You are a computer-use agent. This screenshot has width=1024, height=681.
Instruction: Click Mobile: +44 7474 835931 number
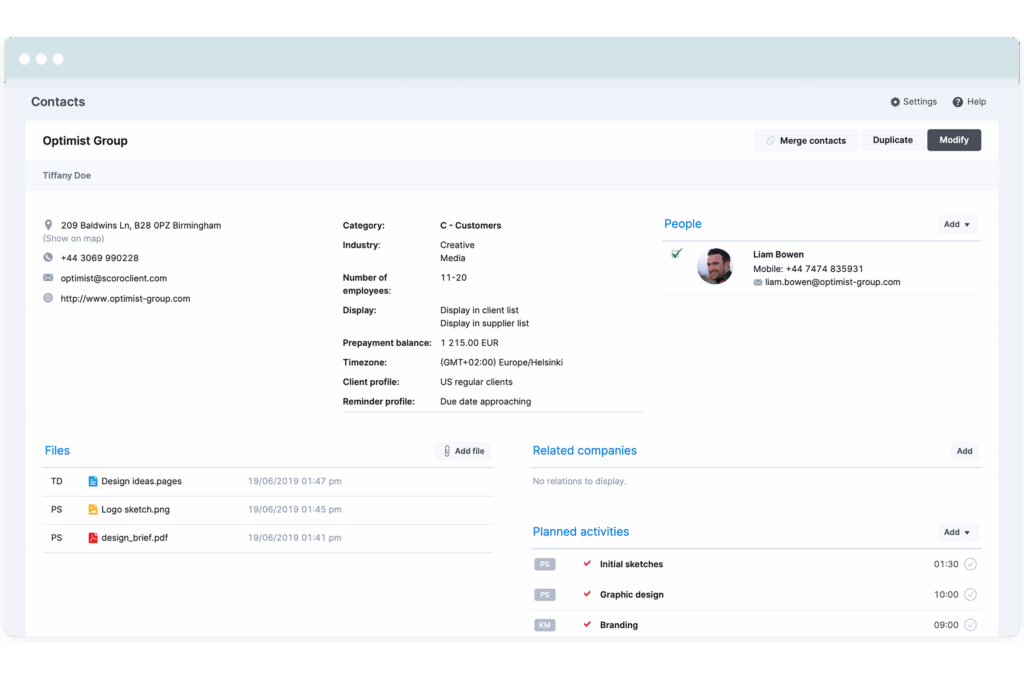click(808, 268)
